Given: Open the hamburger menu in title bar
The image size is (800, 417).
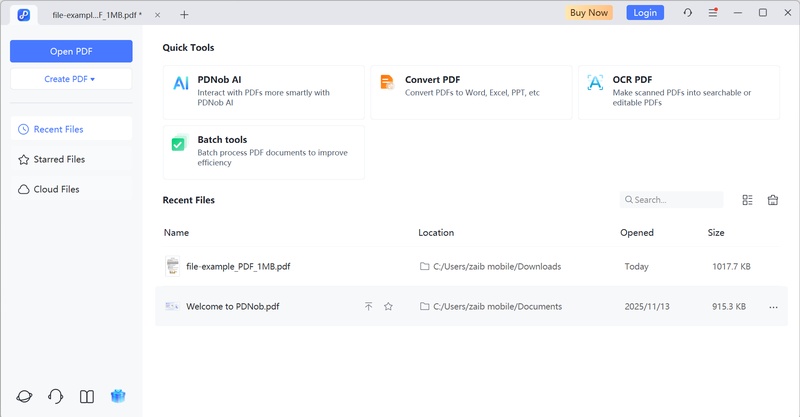Looking at the screenshot, I should pos(713,13).
